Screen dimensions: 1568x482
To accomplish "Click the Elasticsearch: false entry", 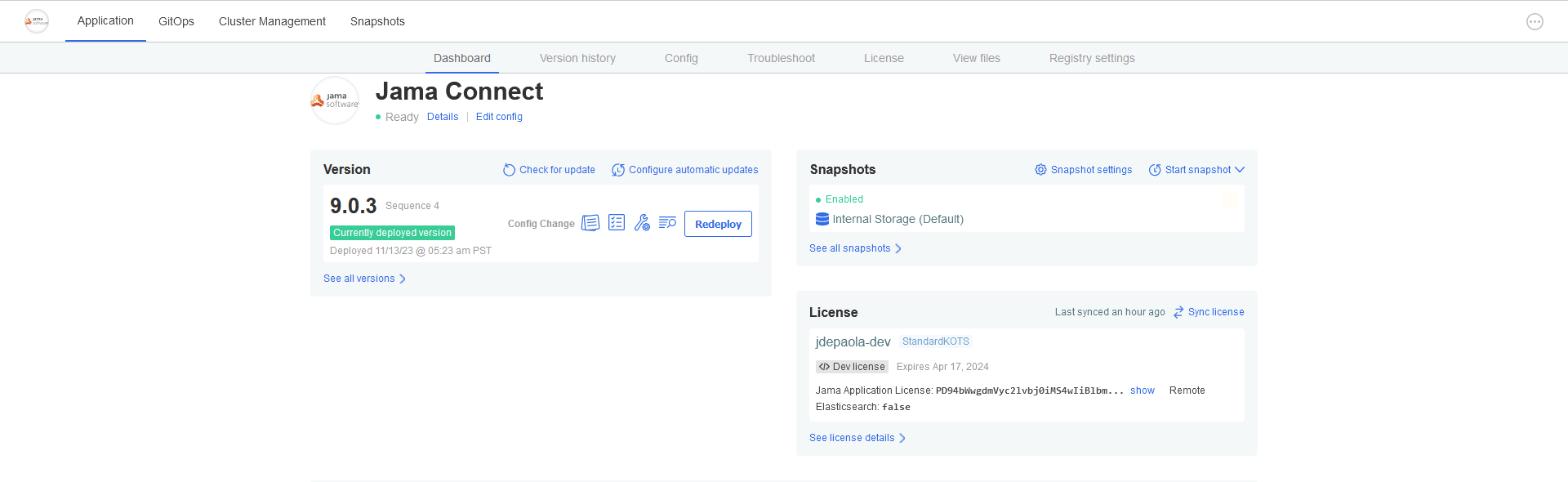I will click(863, 407).
